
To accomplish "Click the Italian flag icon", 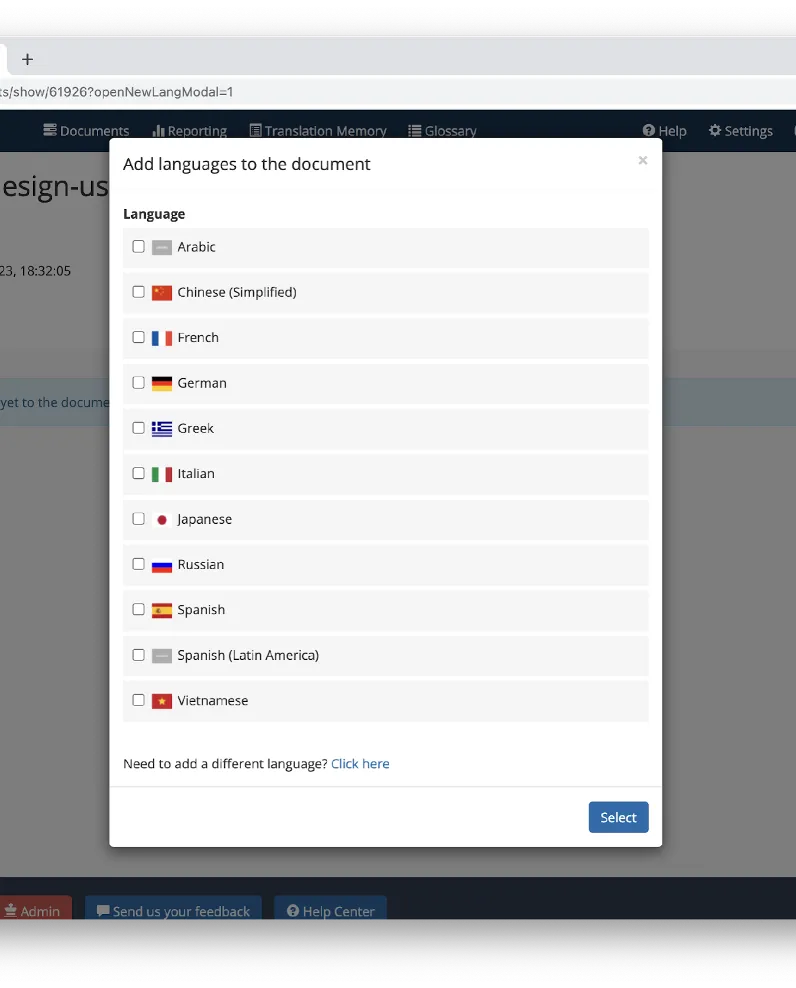I will point(162,474).
